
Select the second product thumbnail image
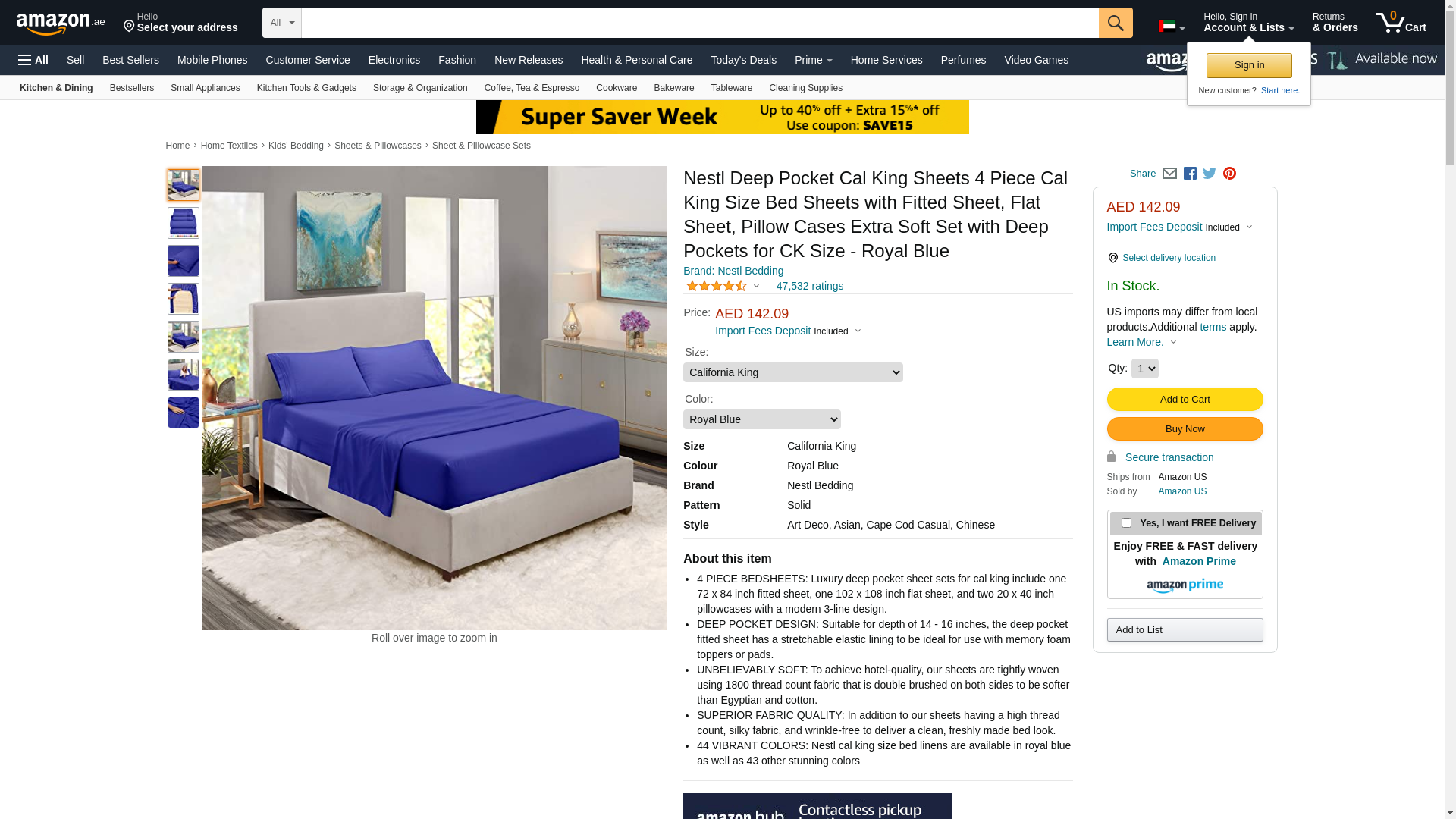(184, 223)
